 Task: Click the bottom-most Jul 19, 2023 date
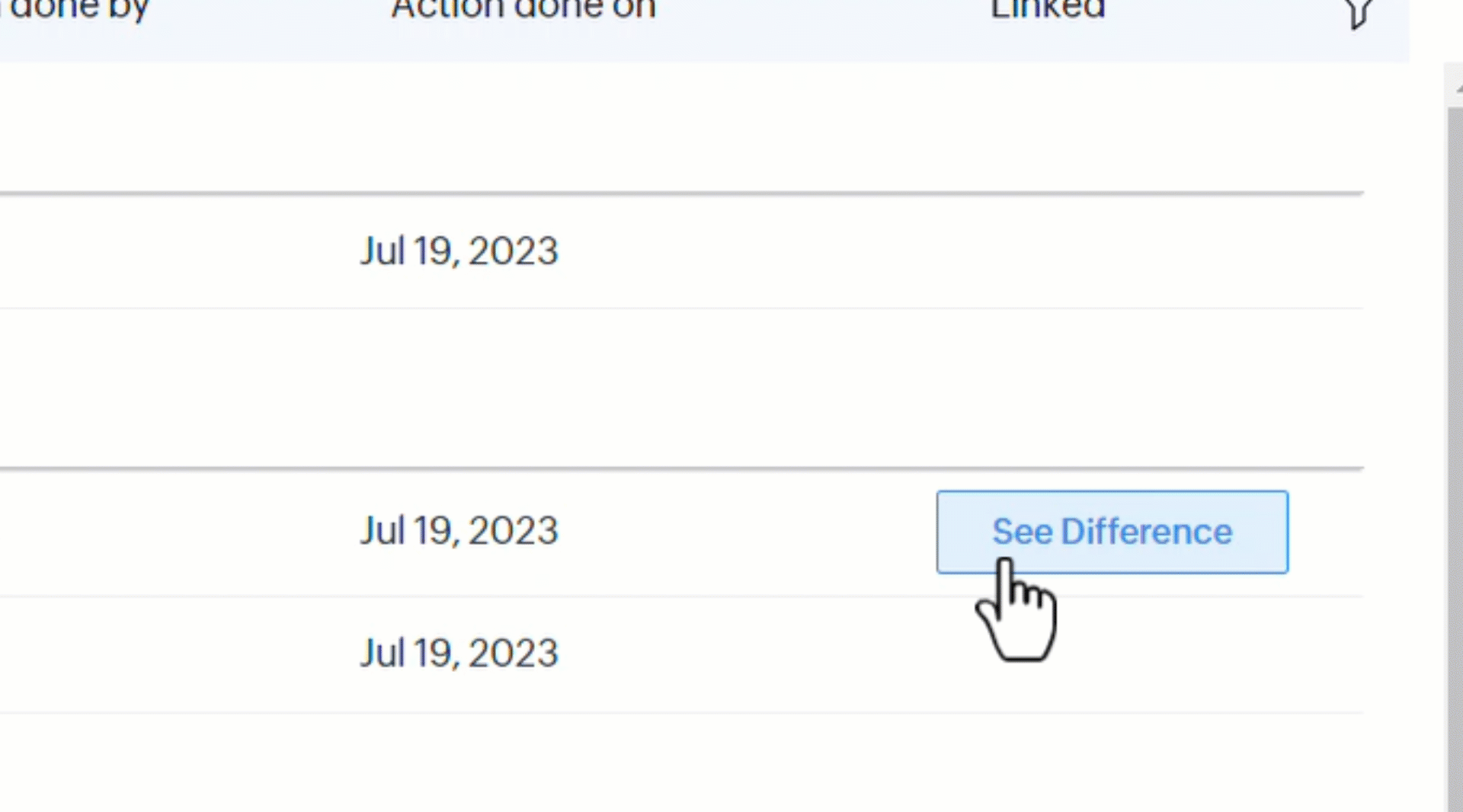(459, 653)
